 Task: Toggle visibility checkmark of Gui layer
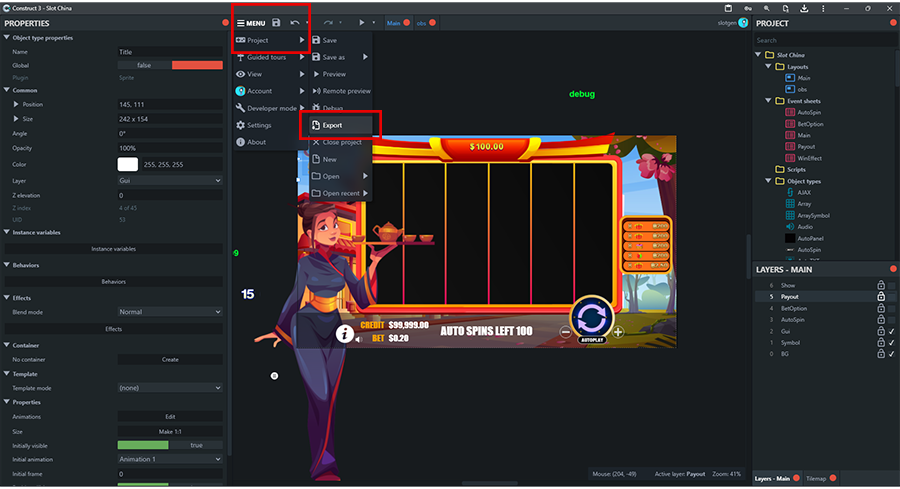[891, 331]
